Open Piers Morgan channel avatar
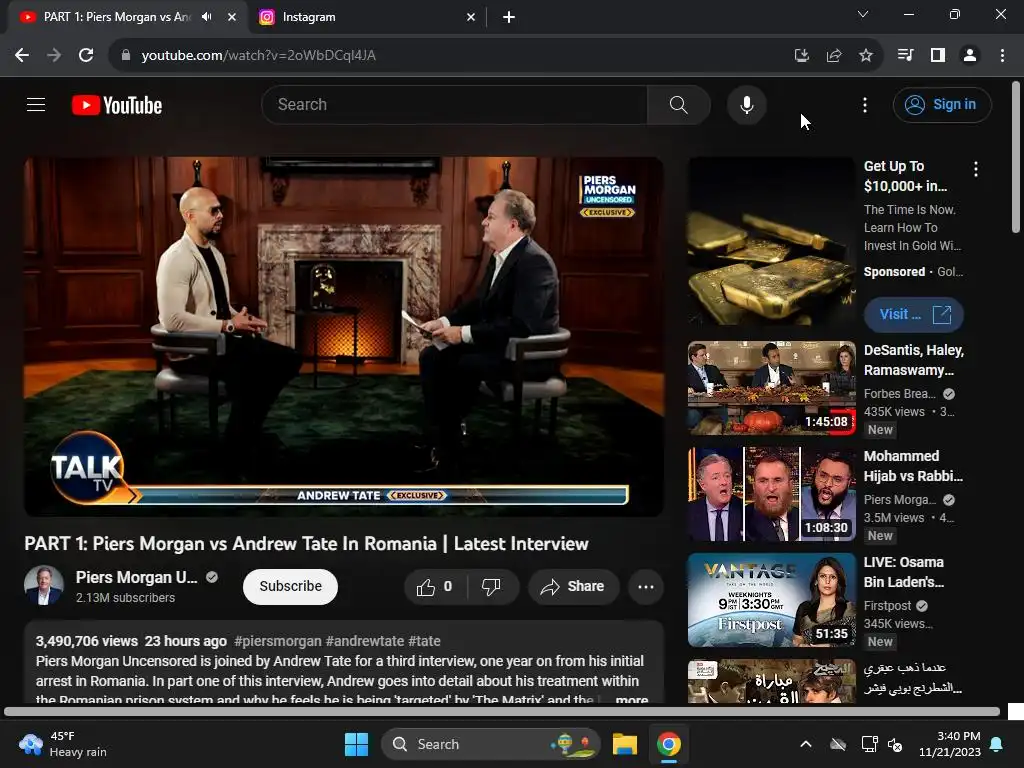 44,585
